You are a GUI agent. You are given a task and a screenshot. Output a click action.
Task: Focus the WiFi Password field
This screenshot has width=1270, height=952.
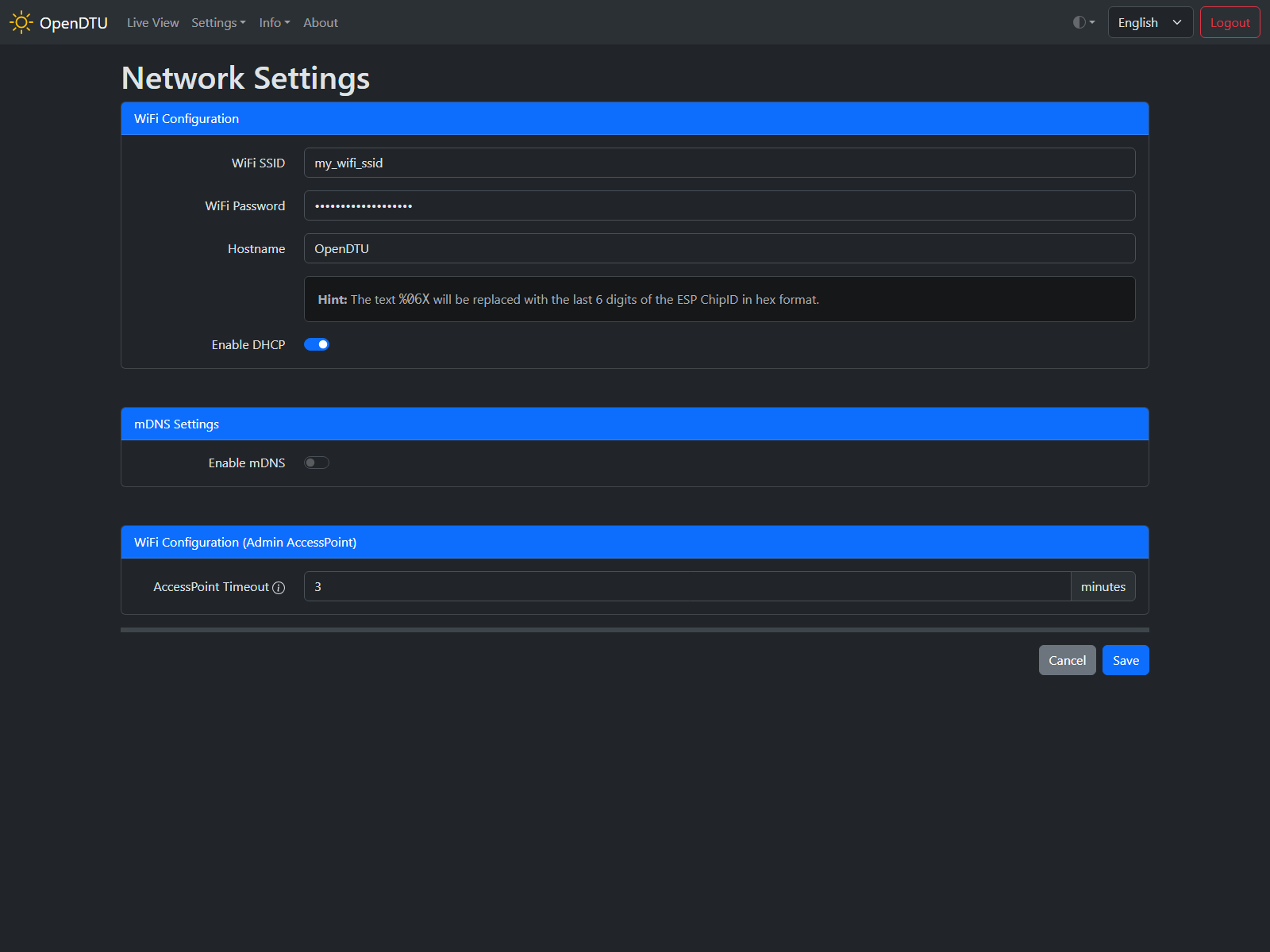(x=719, y=205)
